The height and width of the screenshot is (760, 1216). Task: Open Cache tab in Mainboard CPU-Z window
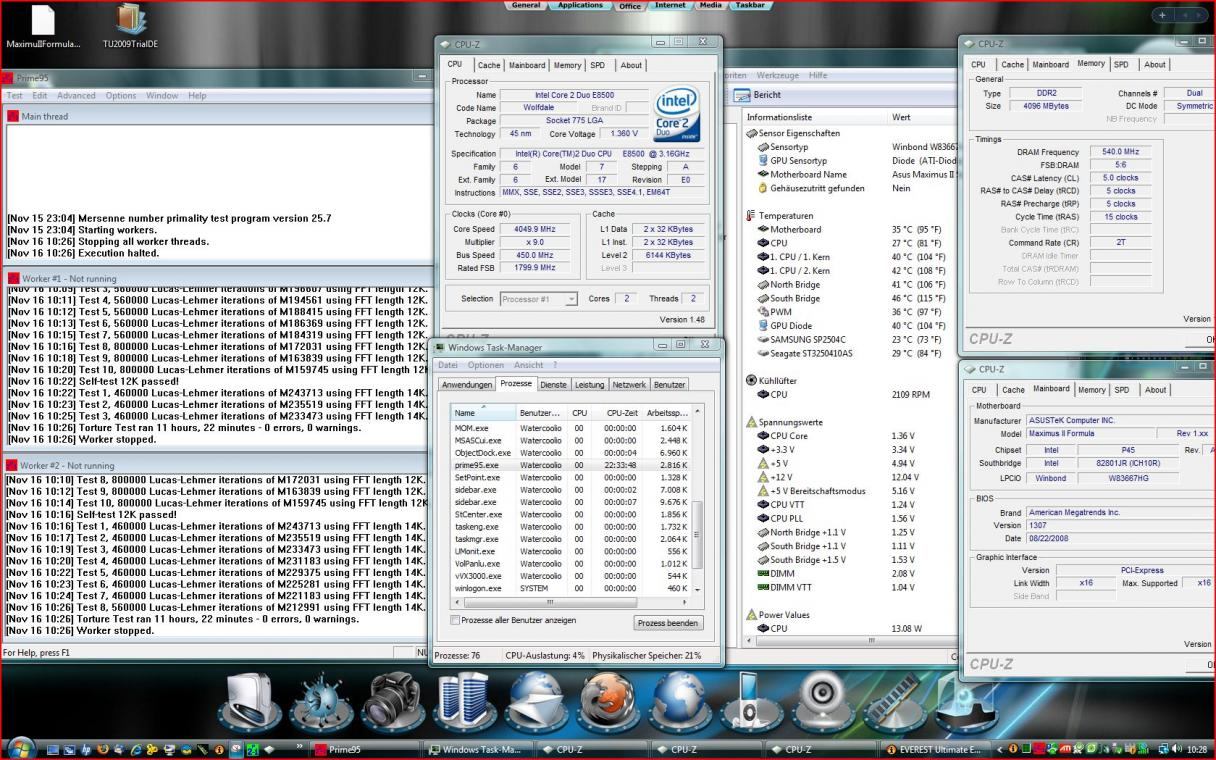[x=1012, y=390]
